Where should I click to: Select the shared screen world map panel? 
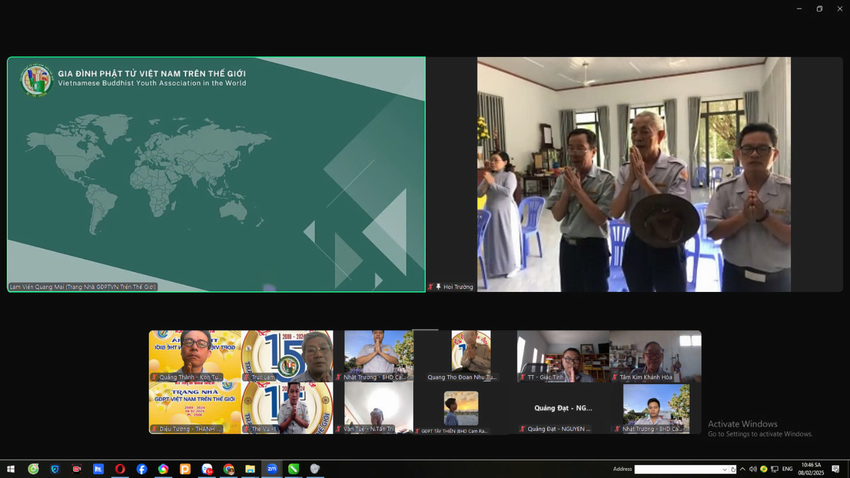point(216,175)
